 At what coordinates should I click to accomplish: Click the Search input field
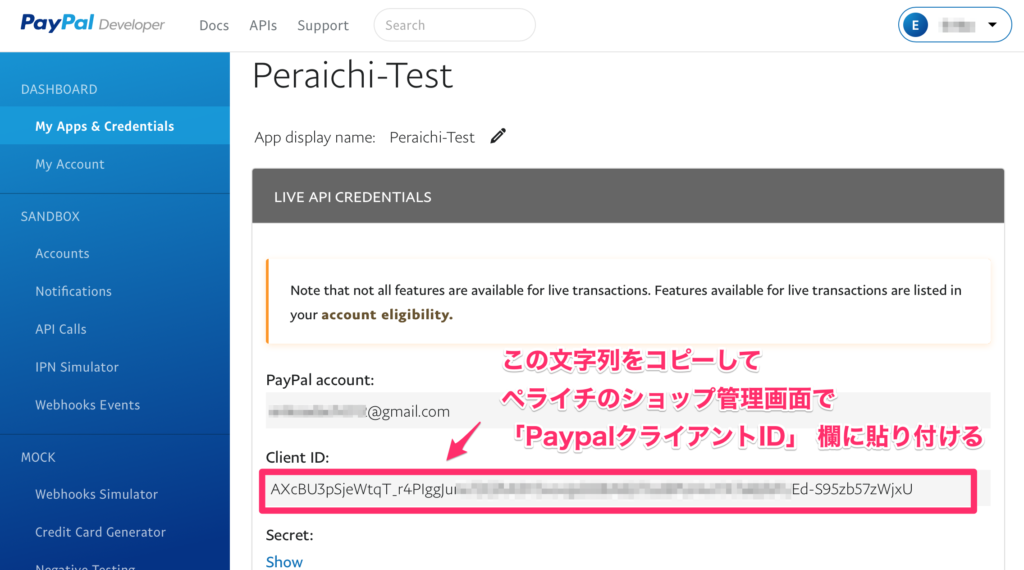coord(454,26)
